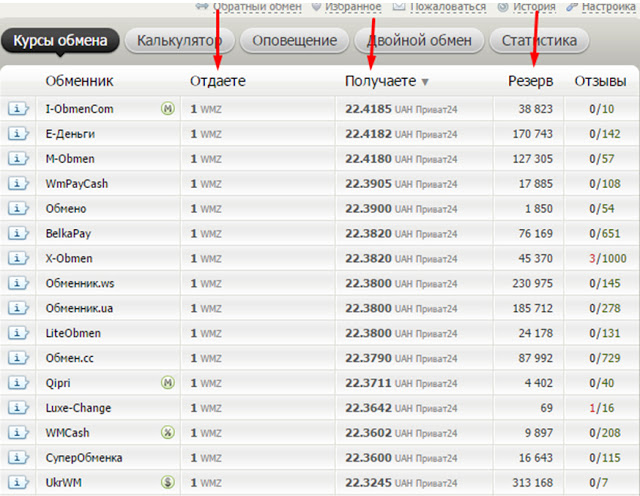Open the Обменник.ua exchanger
The width and height of the screenshot is (640, 496).
(x=79, y=308)
